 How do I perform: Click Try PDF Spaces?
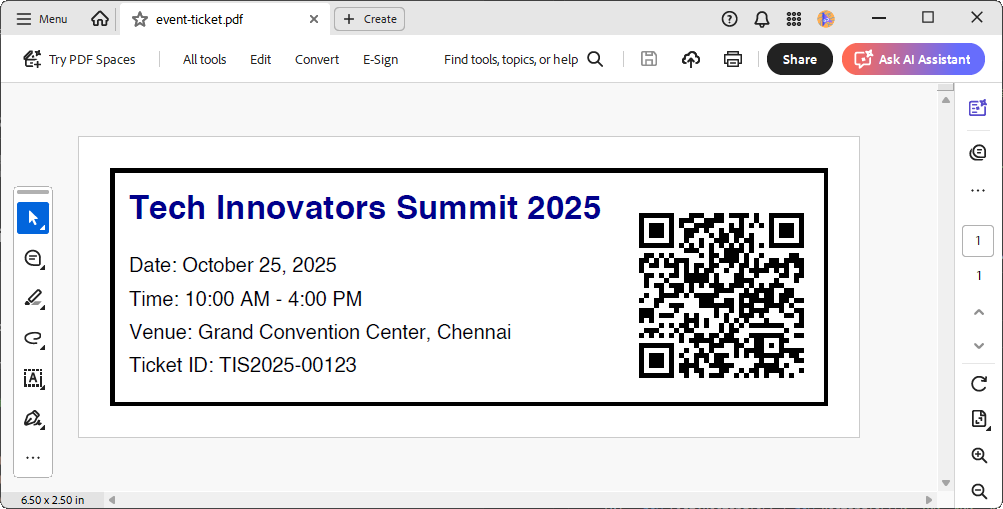coord(79,59)
